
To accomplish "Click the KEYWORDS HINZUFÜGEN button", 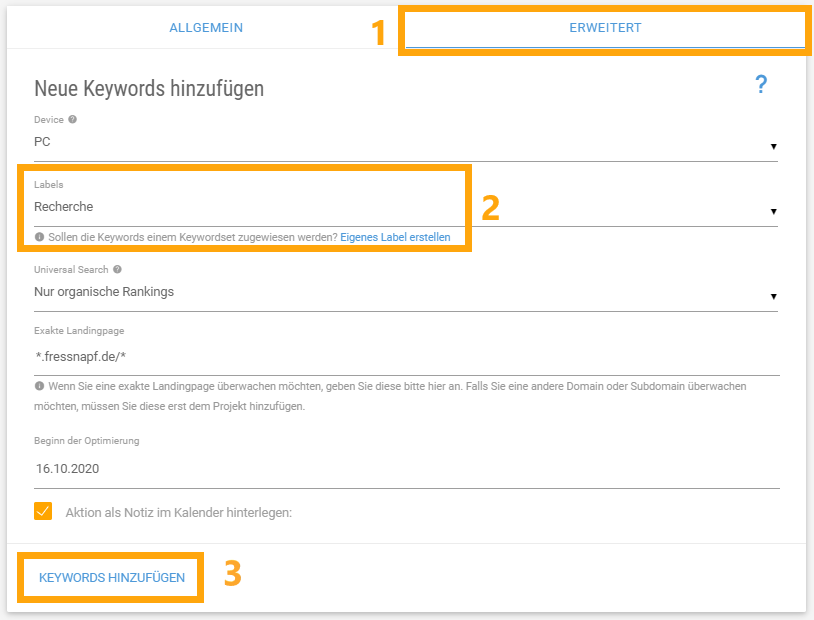I will coord(112,577).
